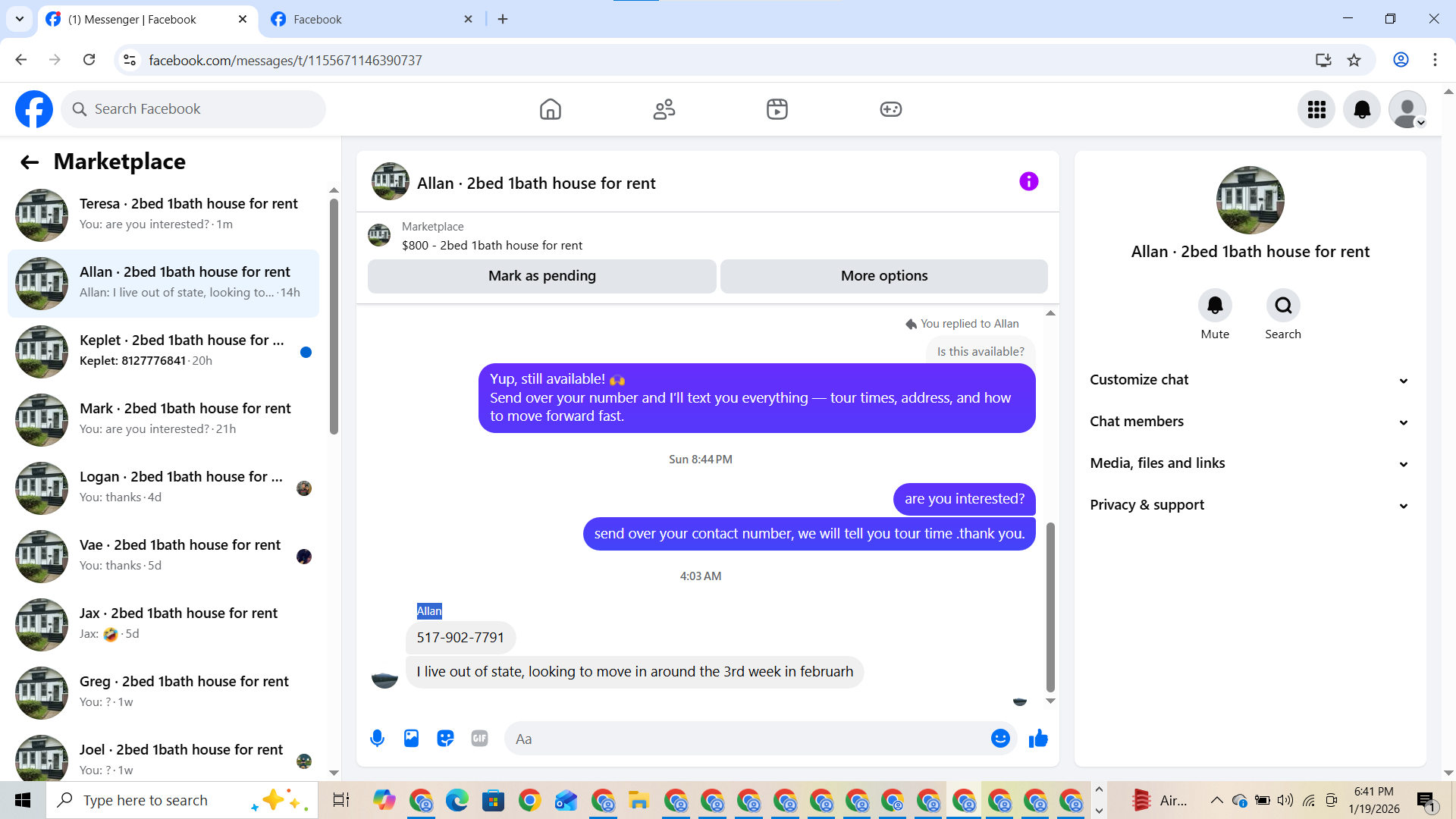Click the chat messages vertical scrollbar
The image size is (1456, 819).
[1050, 607]
